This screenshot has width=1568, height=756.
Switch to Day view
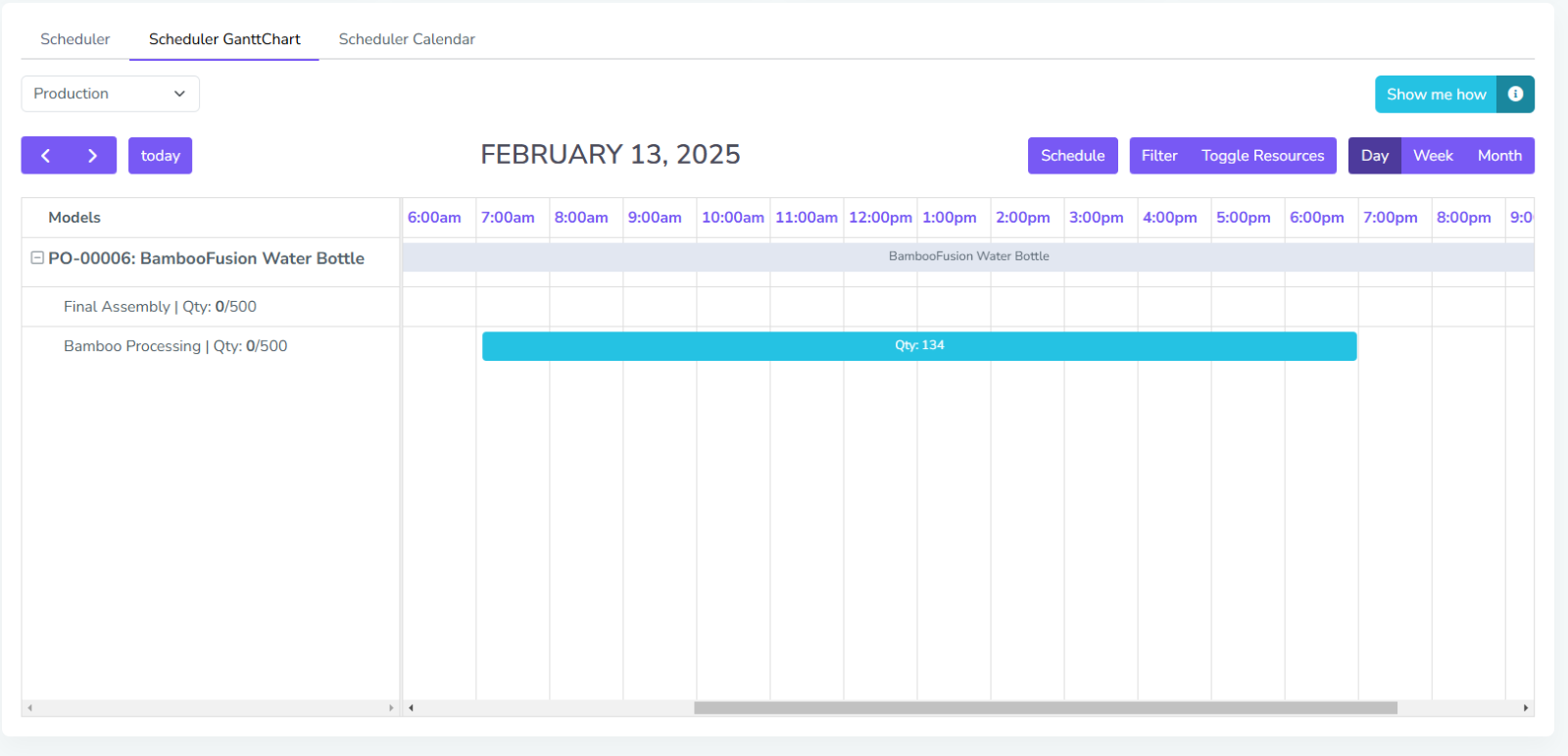pos(1374,156)
